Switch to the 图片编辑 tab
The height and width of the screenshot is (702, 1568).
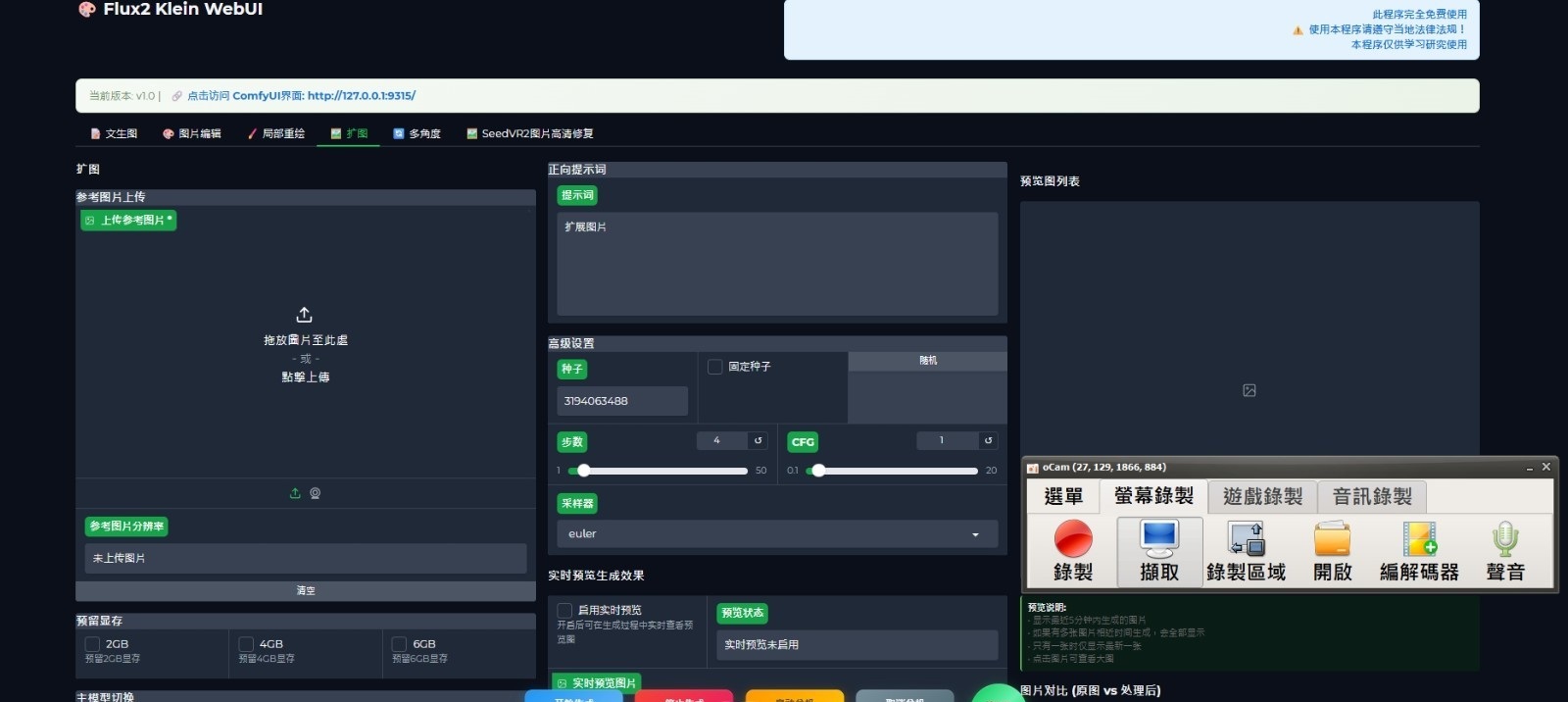click(x=192, y=133)
